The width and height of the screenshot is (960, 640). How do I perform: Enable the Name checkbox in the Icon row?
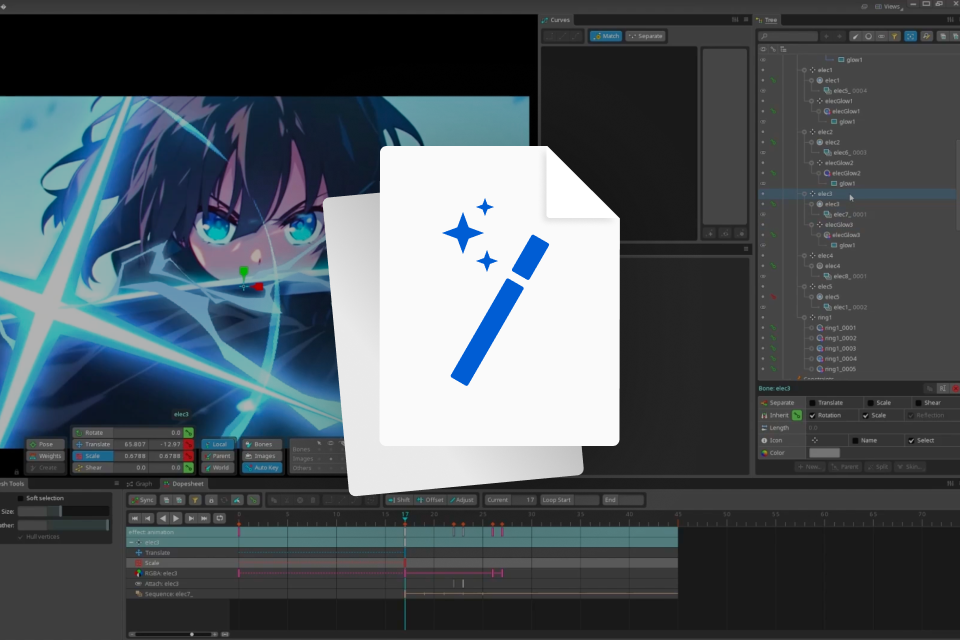[x=855, y=440]
